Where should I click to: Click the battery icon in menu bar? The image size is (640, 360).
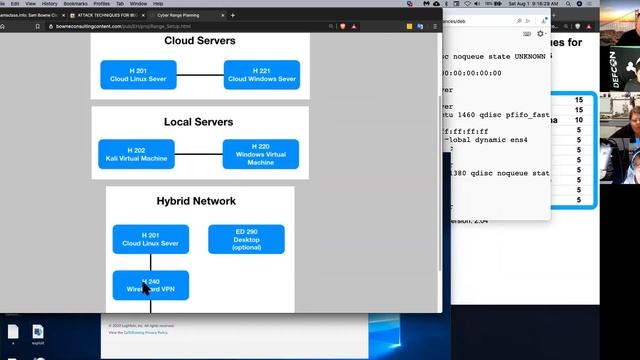click(498, 3)
